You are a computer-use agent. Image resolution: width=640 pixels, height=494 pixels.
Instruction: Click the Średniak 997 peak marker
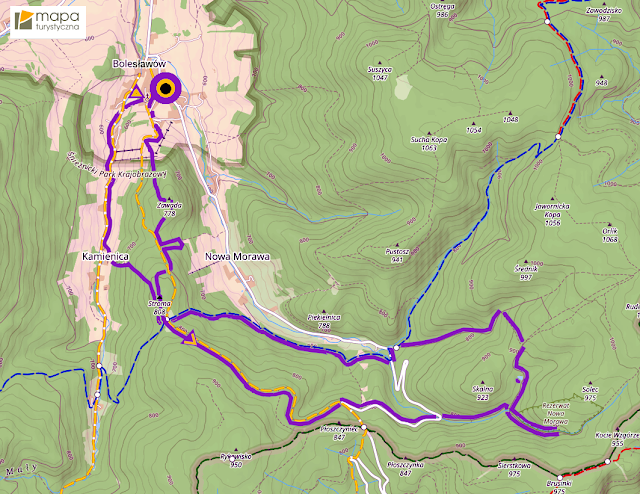click(x=526, y=263)
